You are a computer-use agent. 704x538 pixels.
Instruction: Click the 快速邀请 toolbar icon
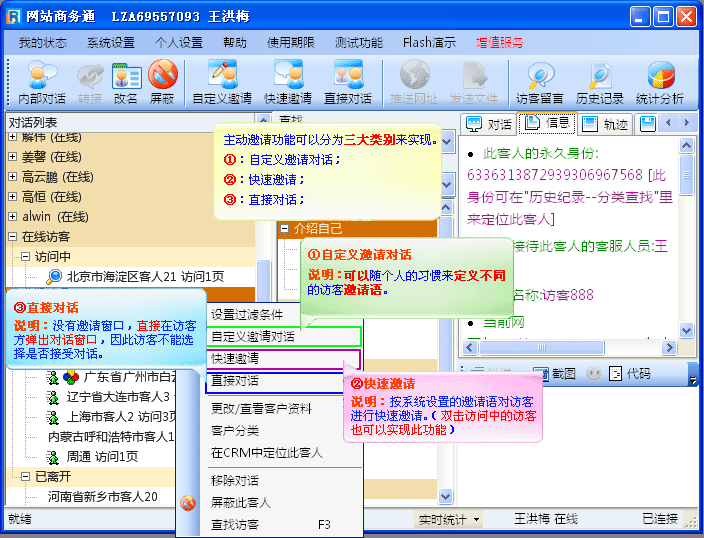pos(288,82)
